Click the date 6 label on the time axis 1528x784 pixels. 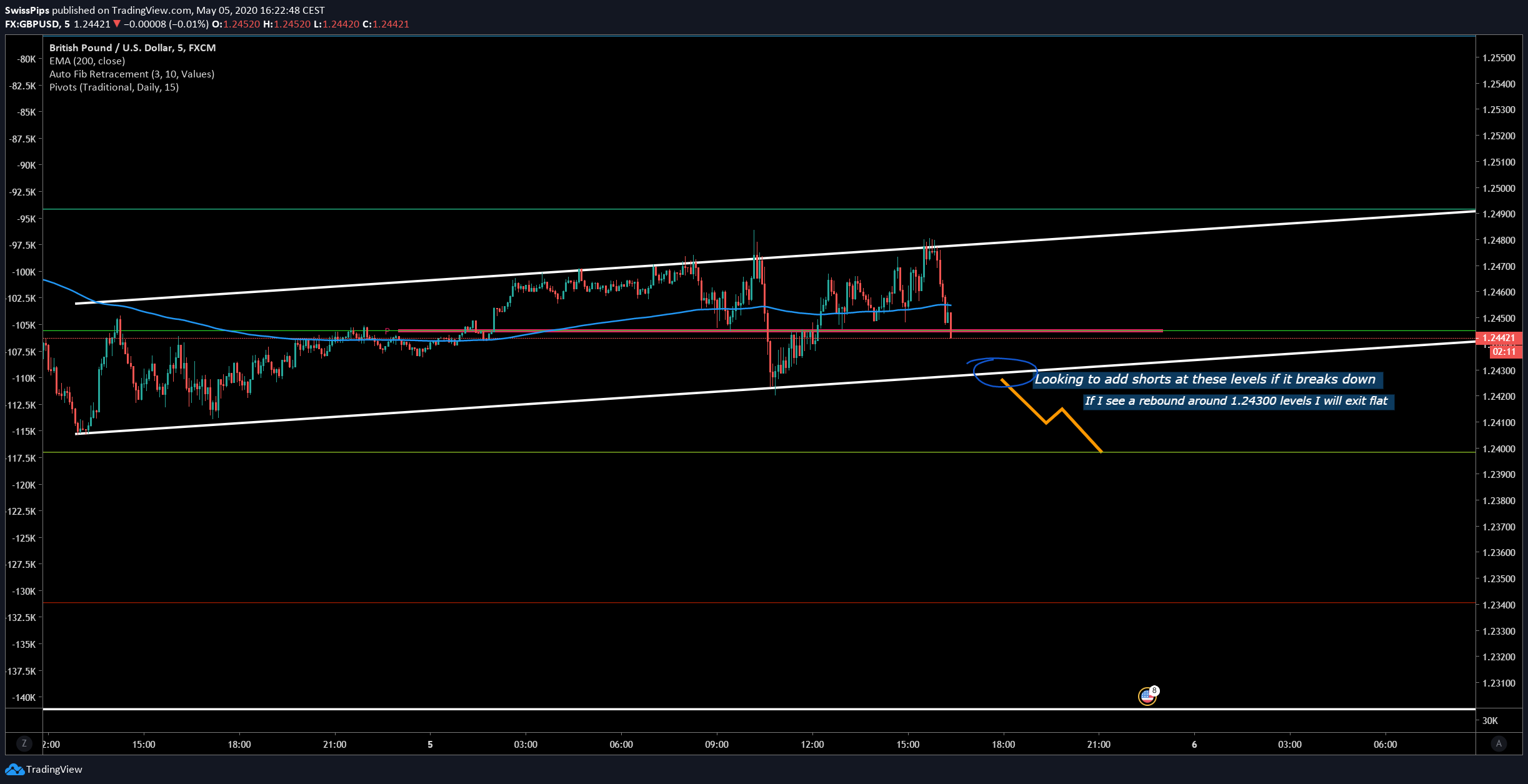(x=1194, y=744)
